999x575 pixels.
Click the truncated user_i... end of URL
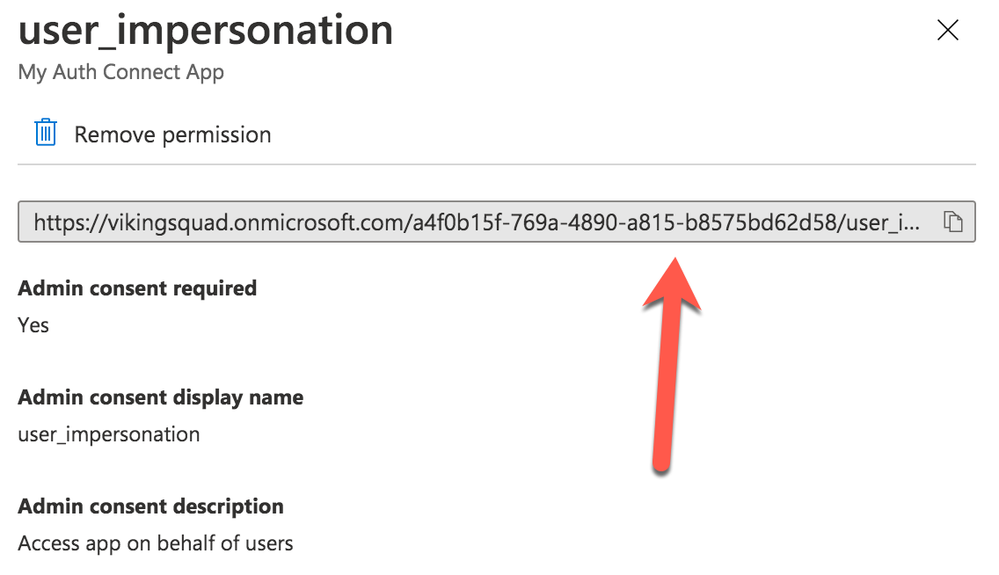pos(886,222)
